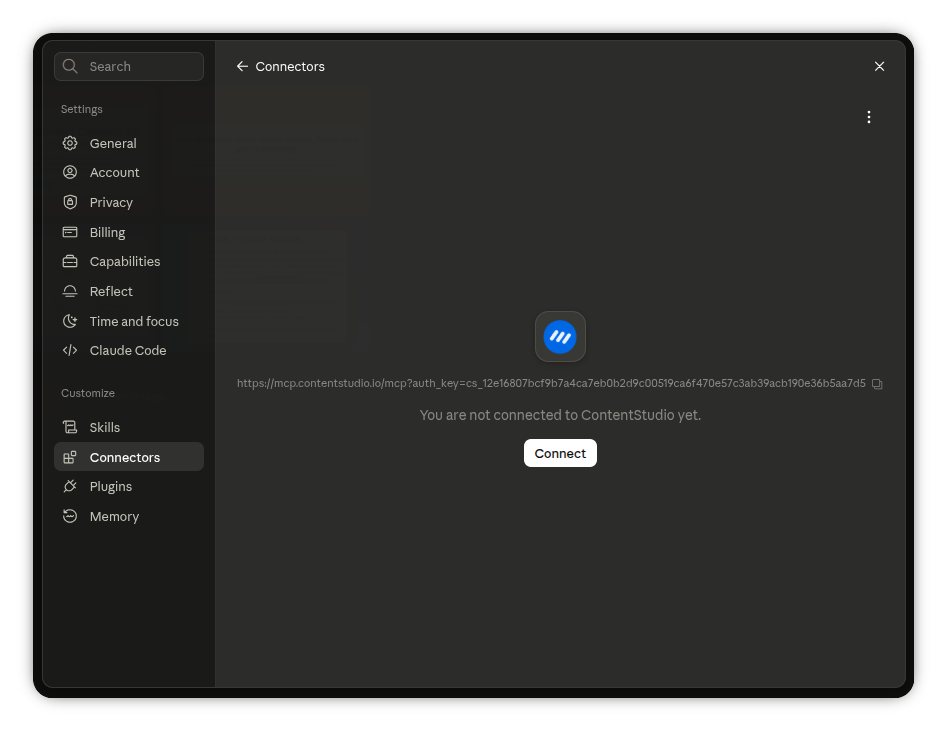Image resolution: width=947 pixels, height=731 pixels.
Task: Click the Connectors header title
Action: pos(290,66)
